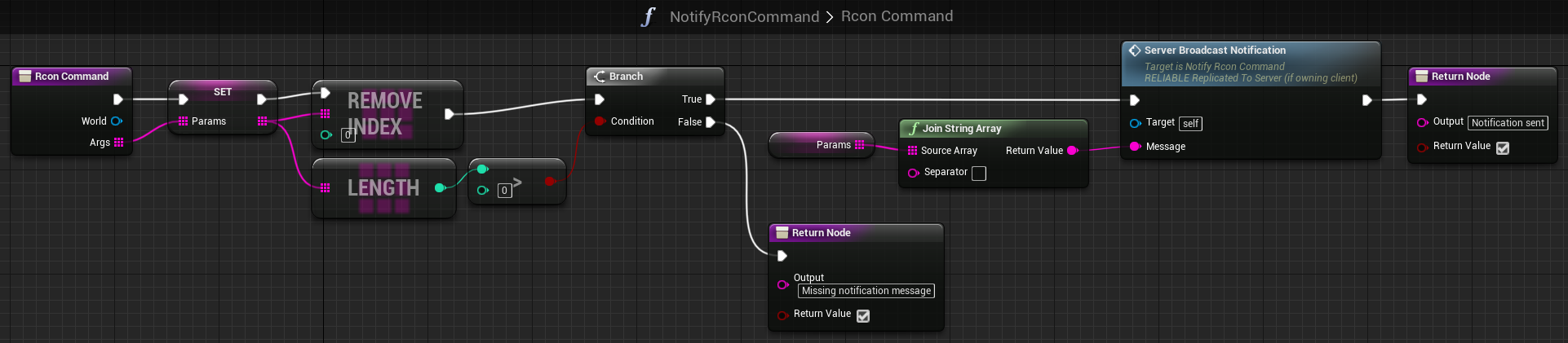The width and height of the screenshot is (1568, 343).
Task: Edit the index value on REMOVE INDEX node
Action: click(x=348, y=135)
